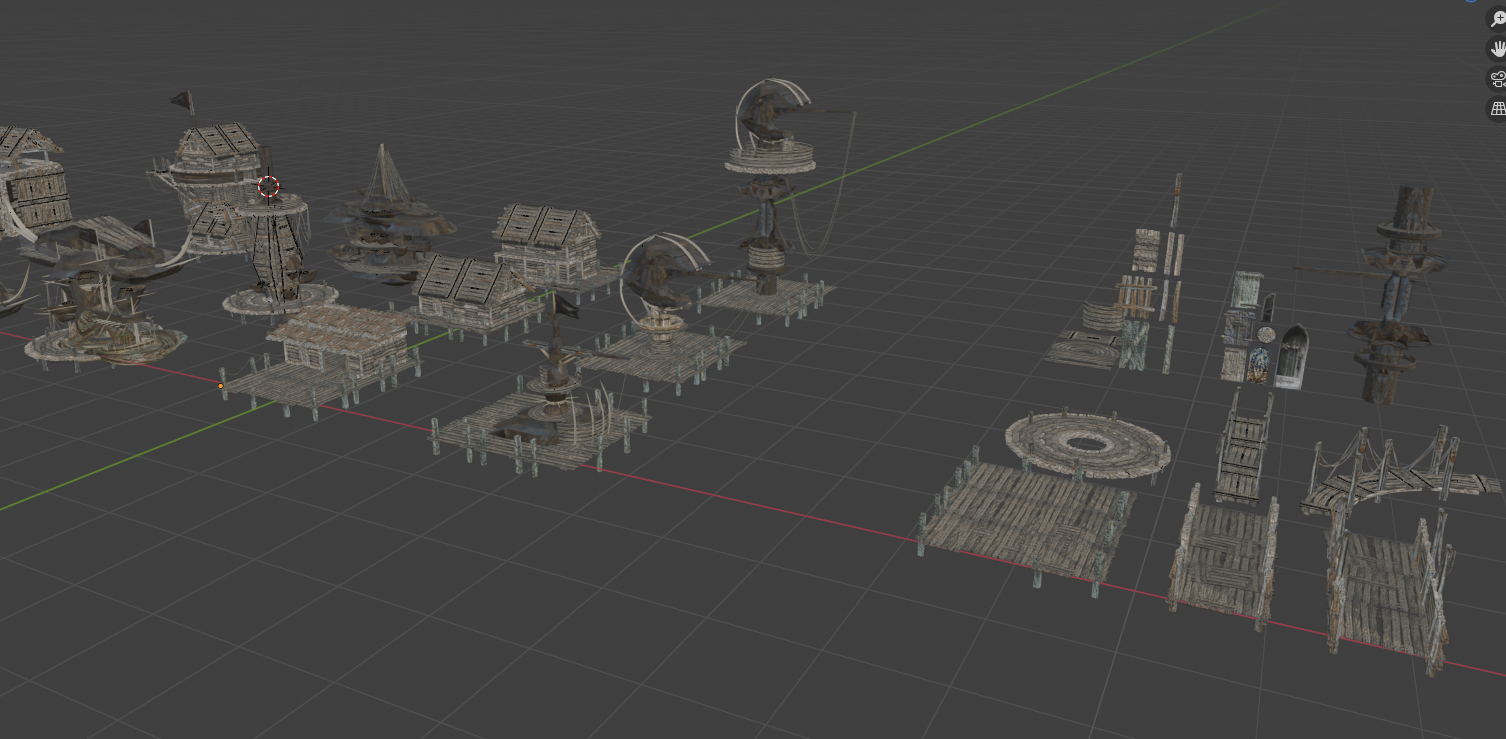Select the tall mast pole on far right

pos(1394,294)
